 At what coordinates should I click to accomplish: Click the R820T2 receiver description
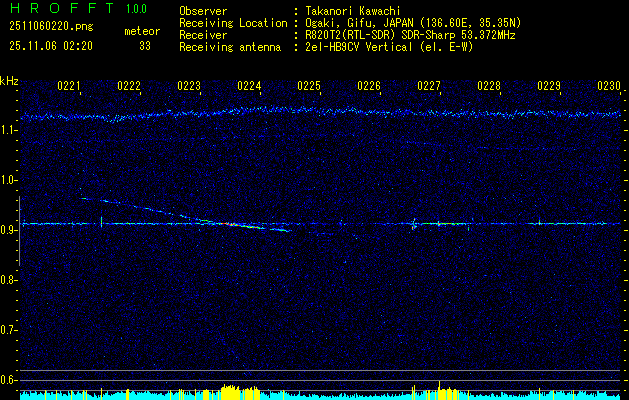[x=410, y=34]
